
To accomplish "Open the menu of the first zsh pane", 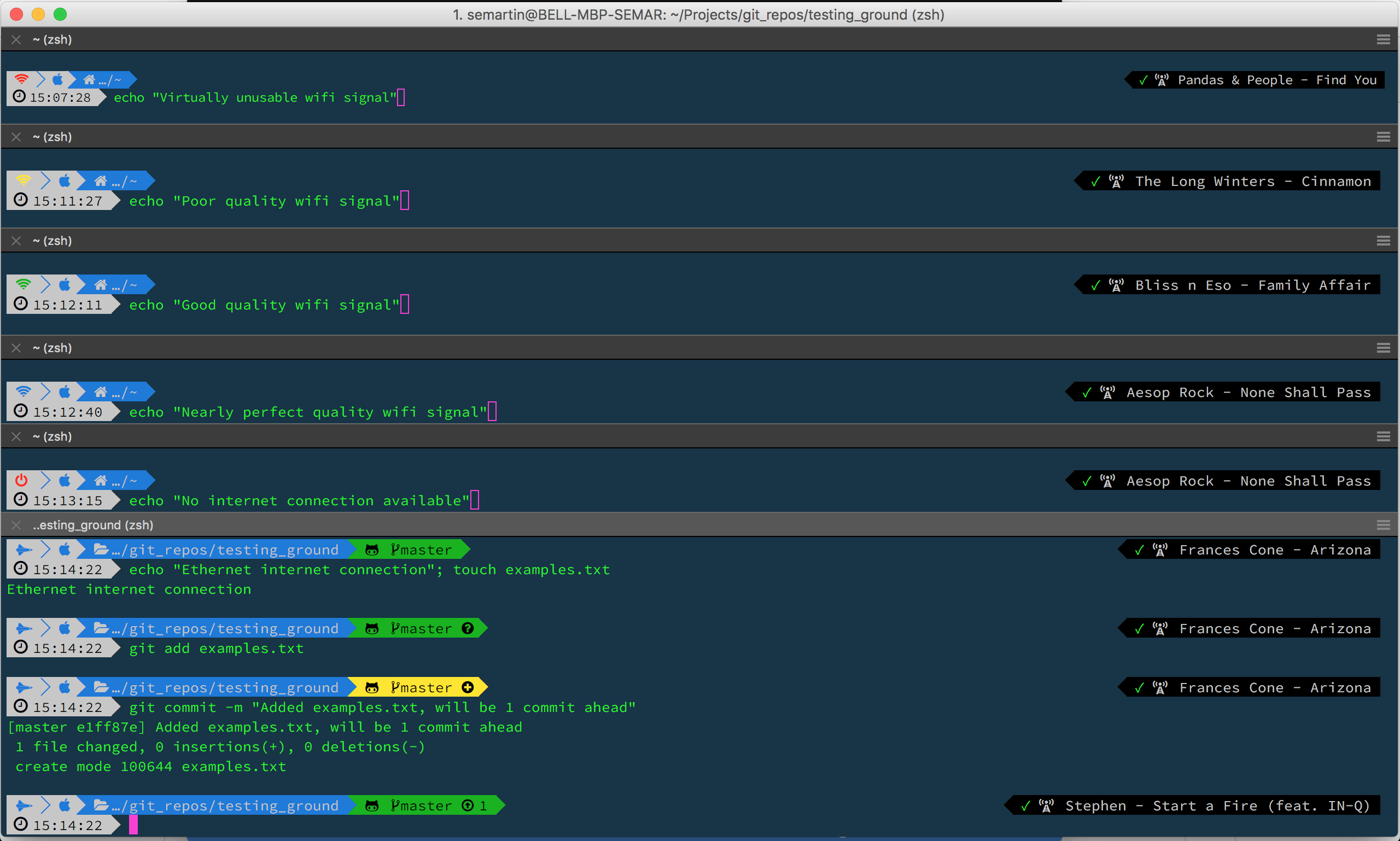I will coord(1383,39).
